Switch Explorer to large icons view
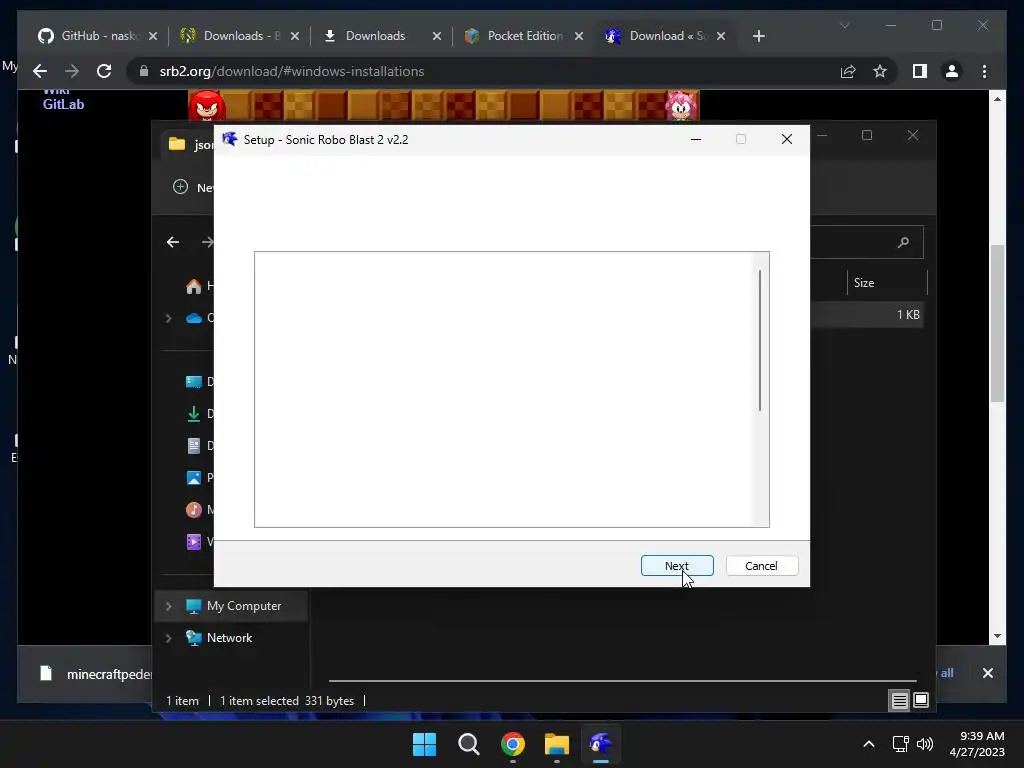Screen dimensions: 1024x768 [x=921, y=701]
